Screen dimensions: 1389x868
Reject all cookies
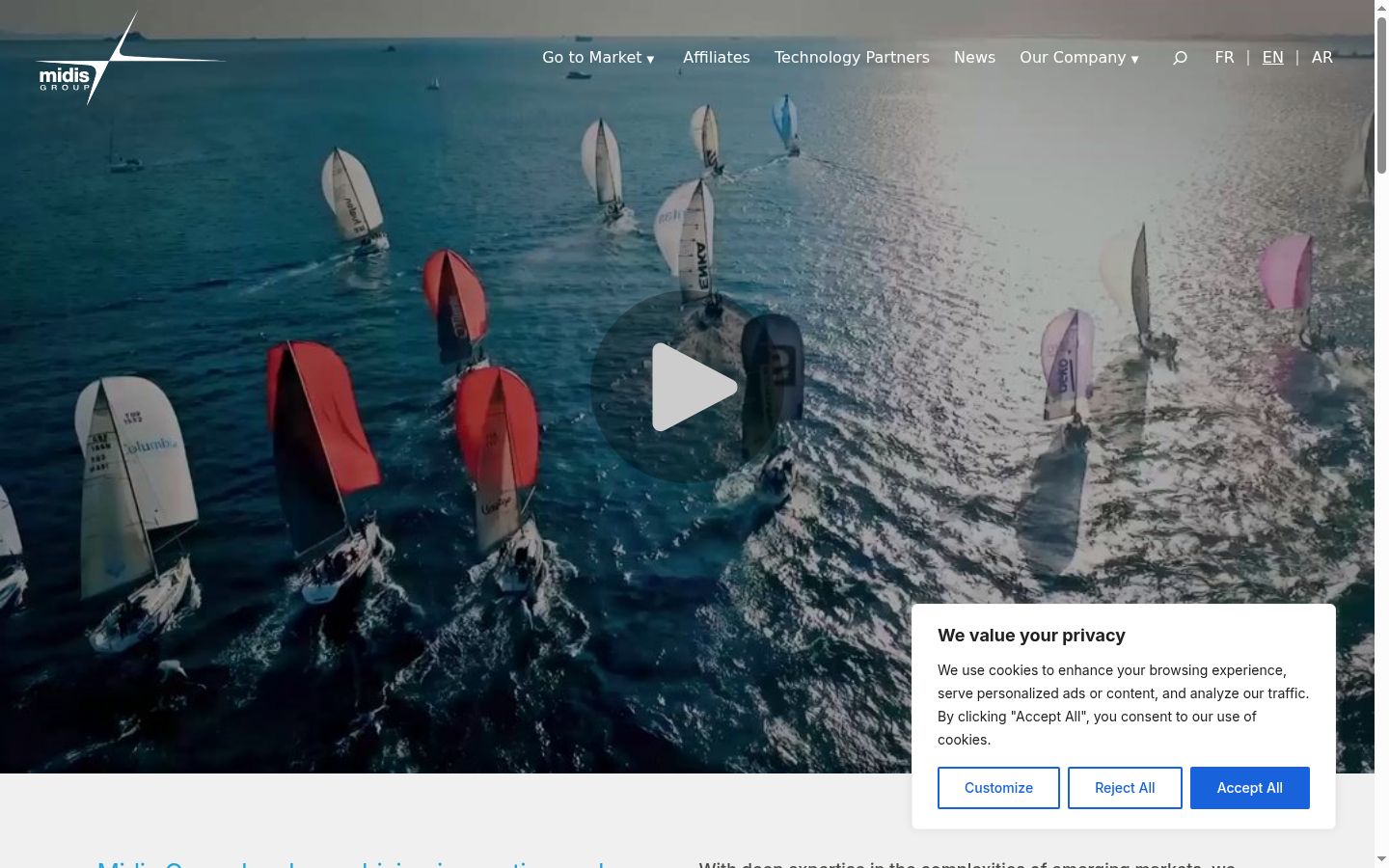pyautogui.click(x=1125, y=788)
